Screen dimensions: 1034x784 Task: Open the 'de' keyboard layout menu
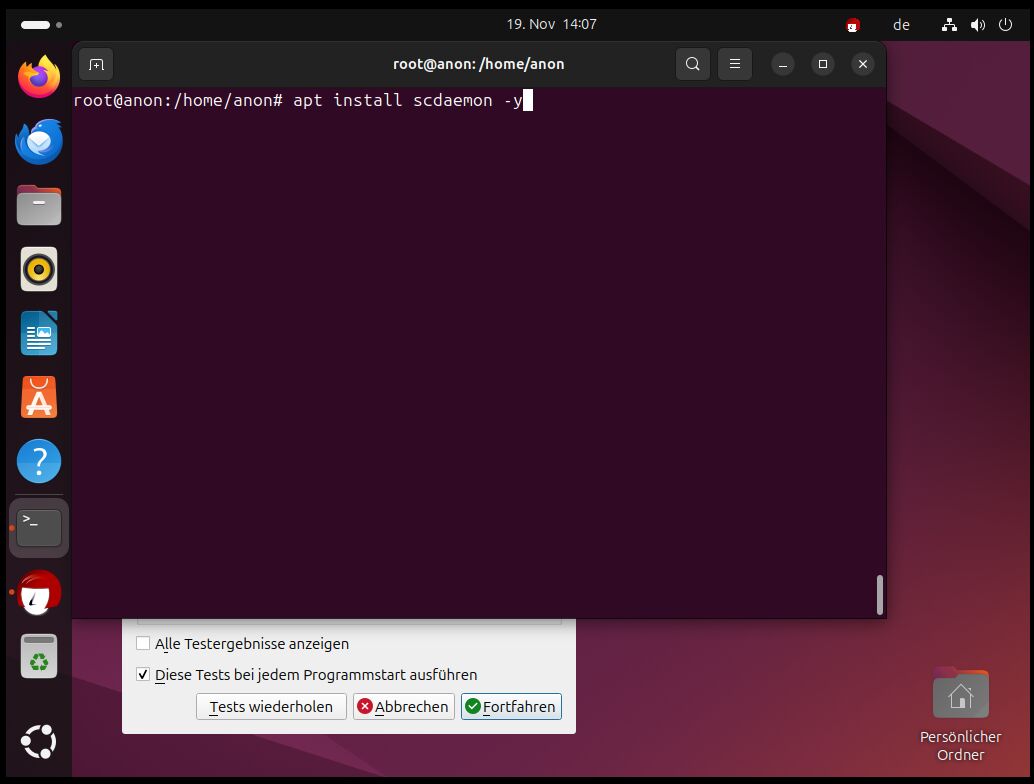[901, 25]
